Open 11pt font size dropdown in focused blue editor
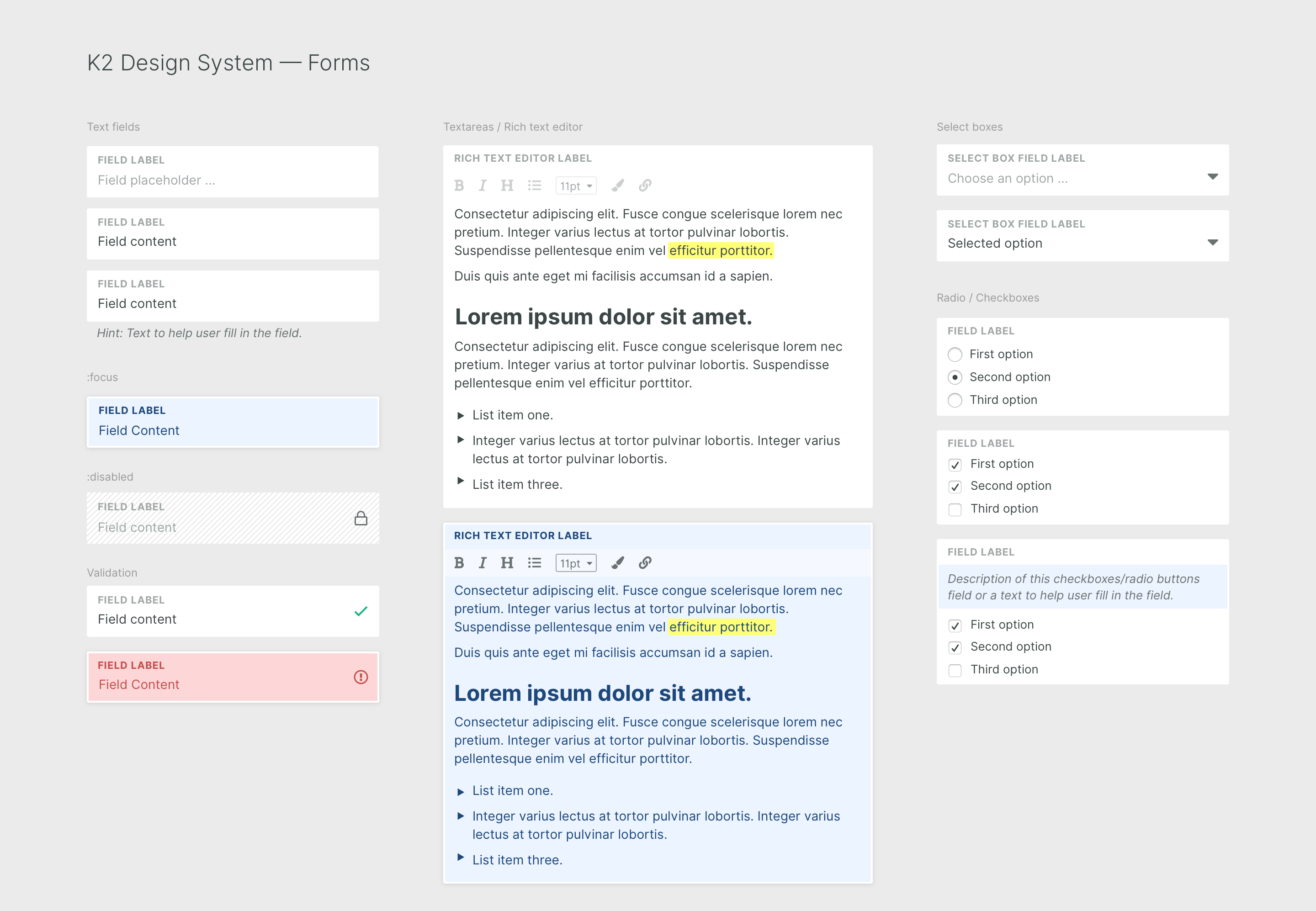Screen dimensions: 1316x911 [x=576, y=563]
